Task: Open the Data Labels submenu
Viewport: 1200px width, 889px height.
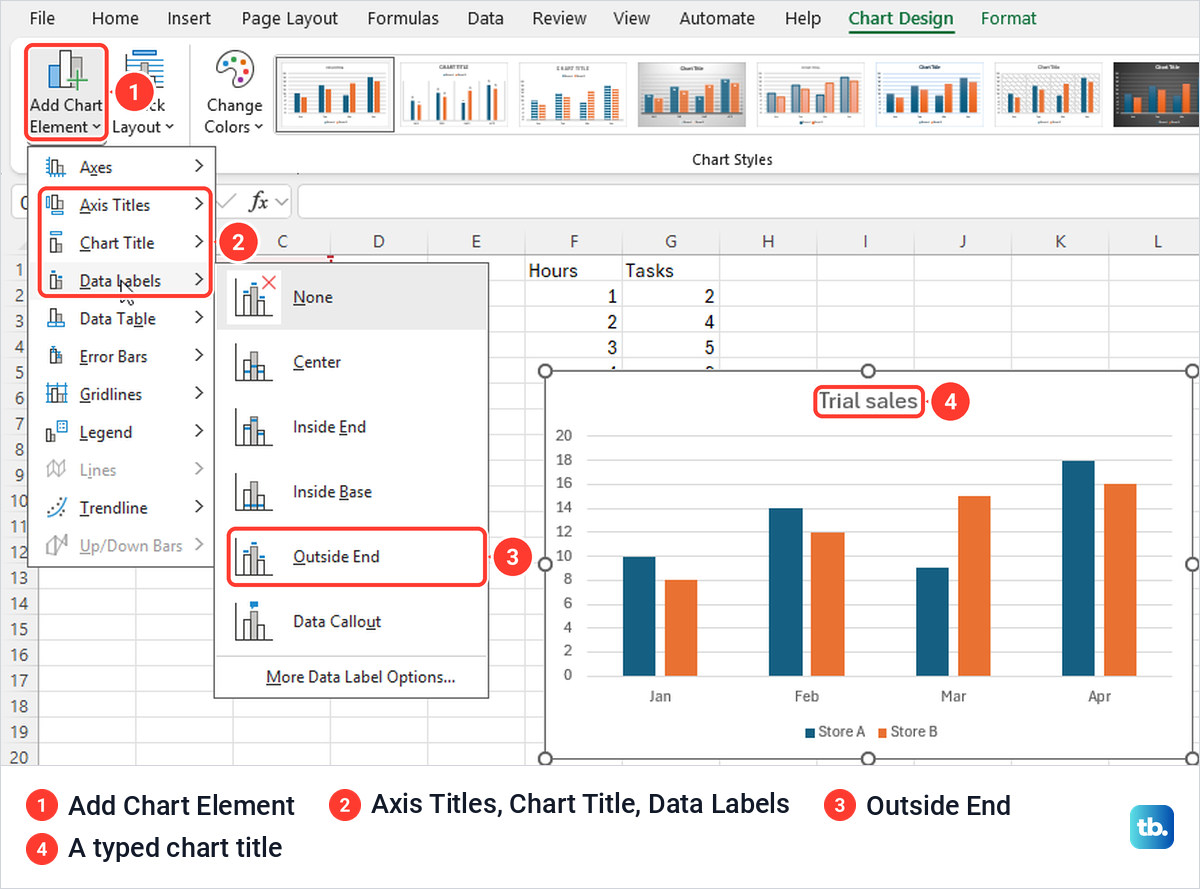Action: pyautogui.click(x=121, y=281)
